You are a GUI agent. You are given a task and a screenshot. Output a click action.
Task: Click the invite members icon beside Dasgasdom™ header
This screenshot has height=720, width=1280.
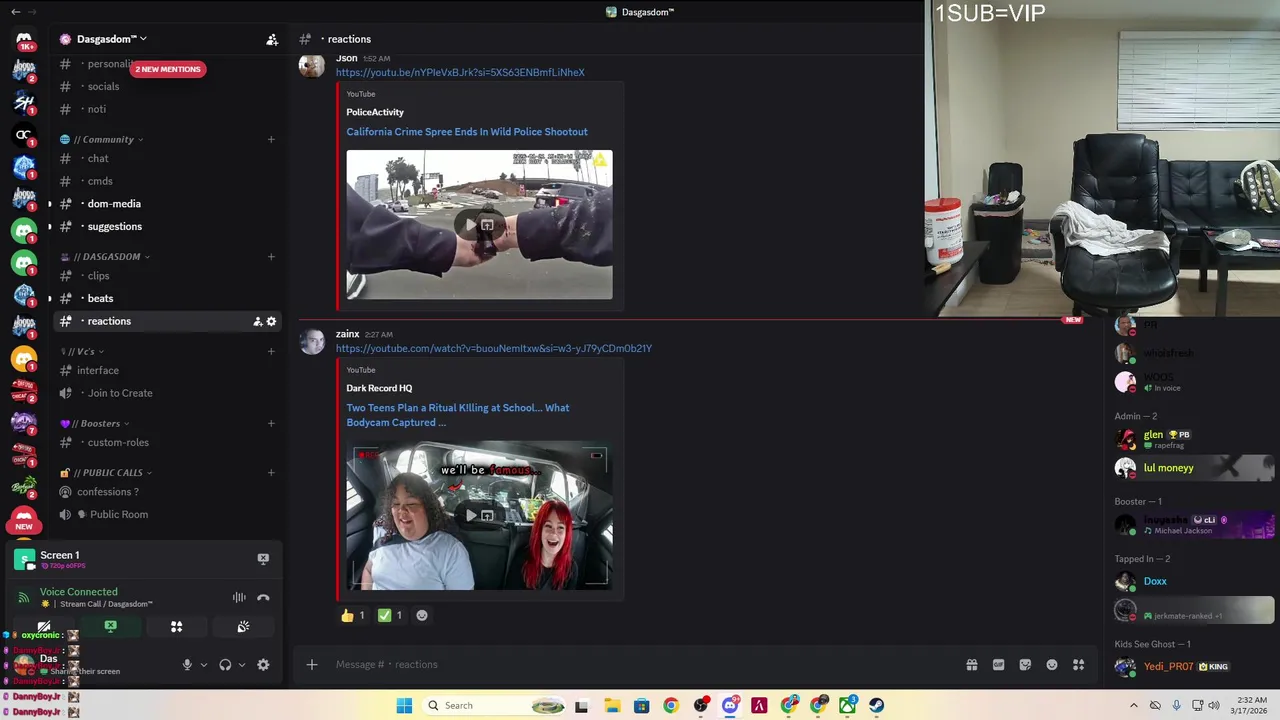pos(272,39)
